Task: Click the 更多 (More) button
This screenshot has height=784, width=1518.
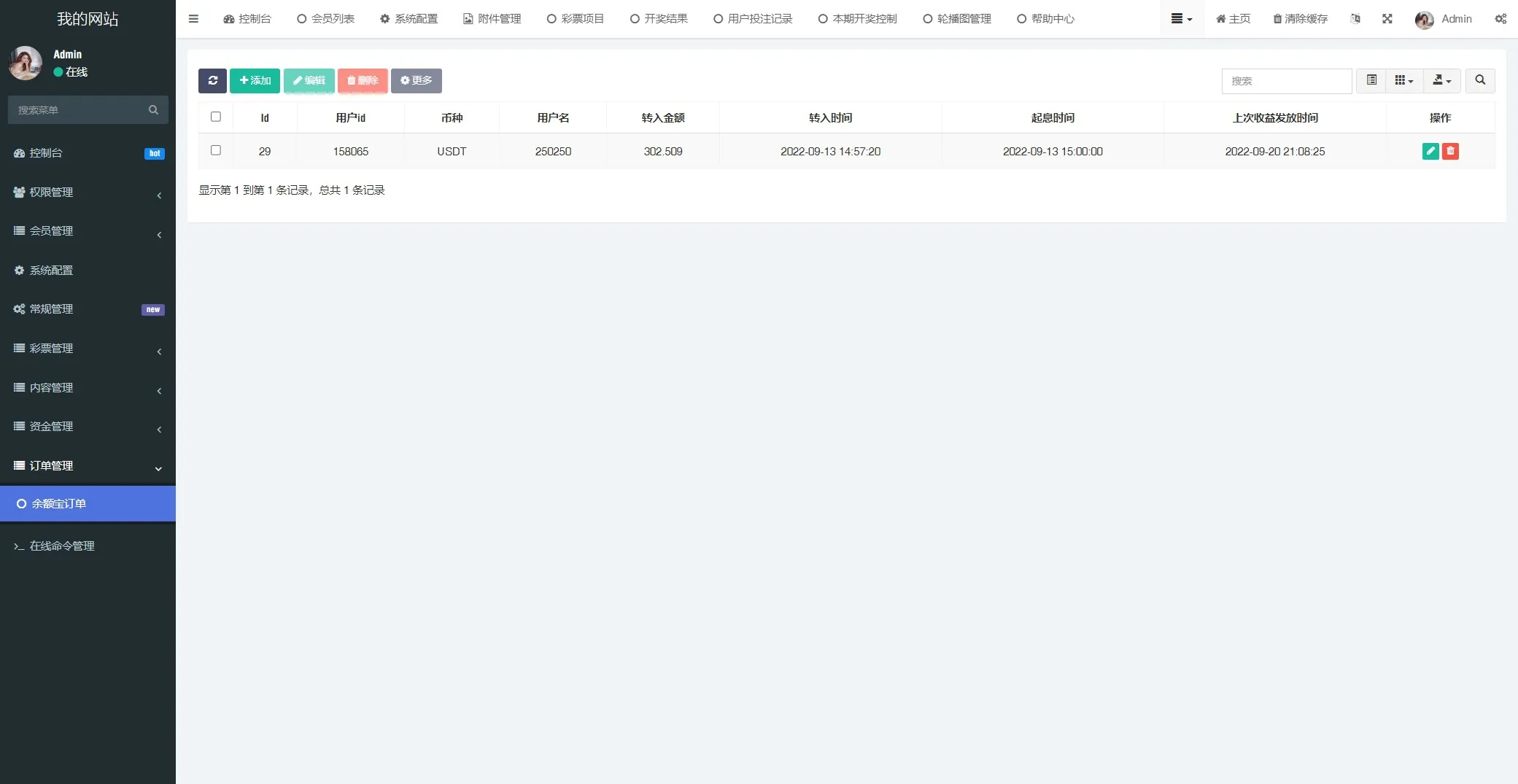Action: (x=417, y=81)
